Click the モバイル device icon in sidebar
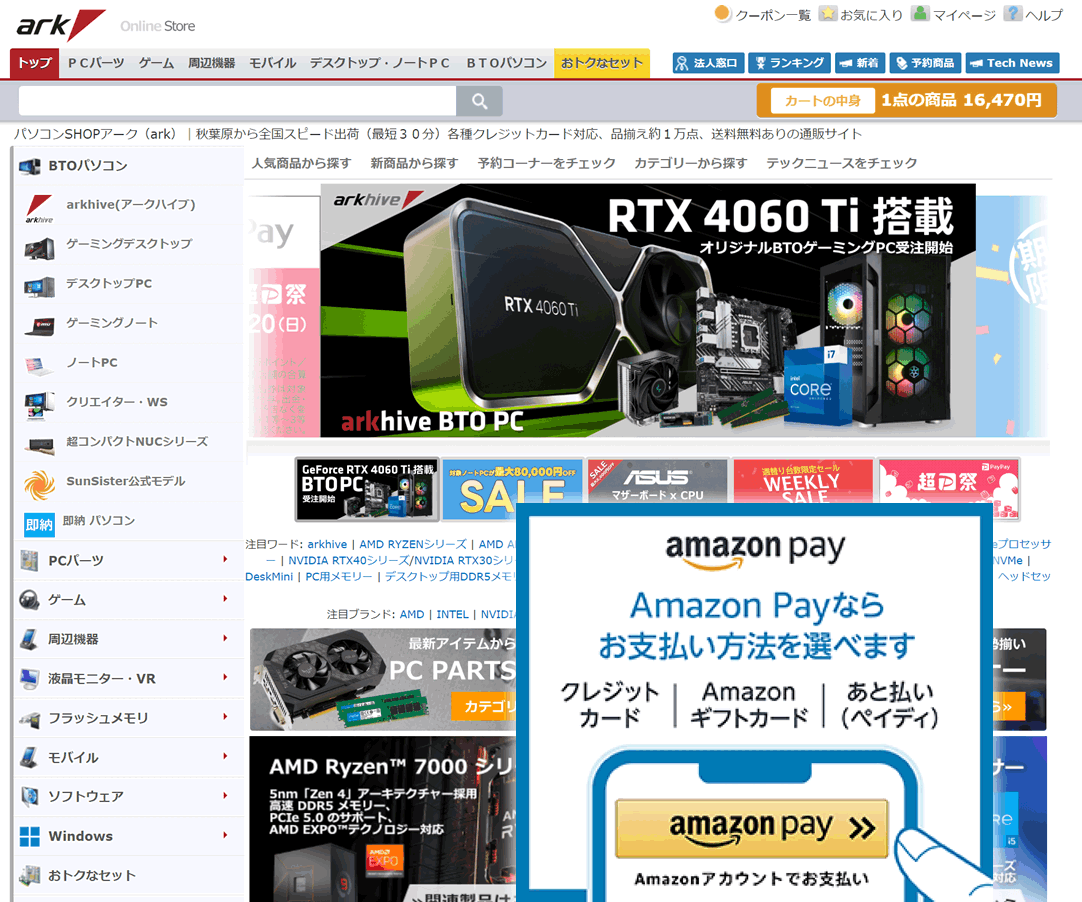1082x902 pixels. pyautogui.click(x=30, y=757)
